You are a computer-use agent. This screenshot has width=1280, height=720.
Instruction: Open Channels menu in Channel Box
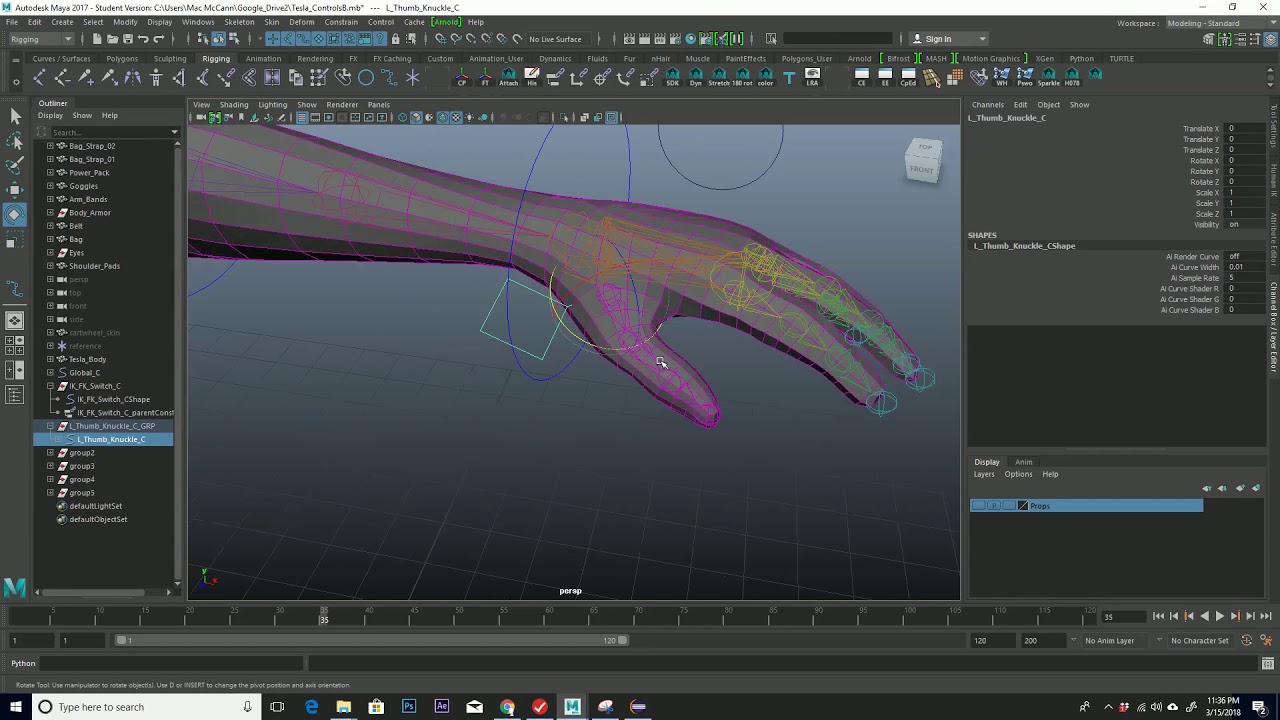988,105
